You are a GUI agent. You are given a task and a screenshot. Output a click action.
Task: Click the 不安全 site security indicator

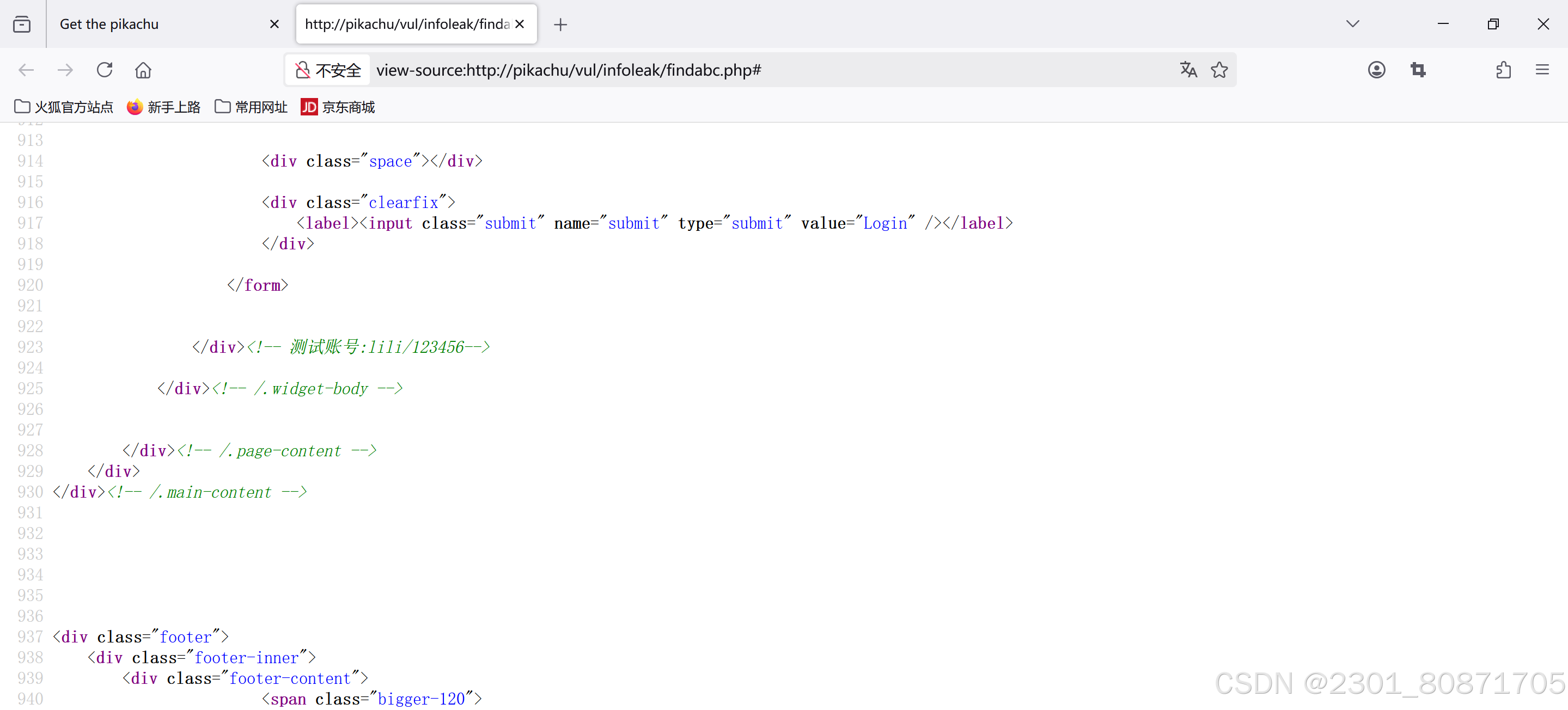point(329,70)
